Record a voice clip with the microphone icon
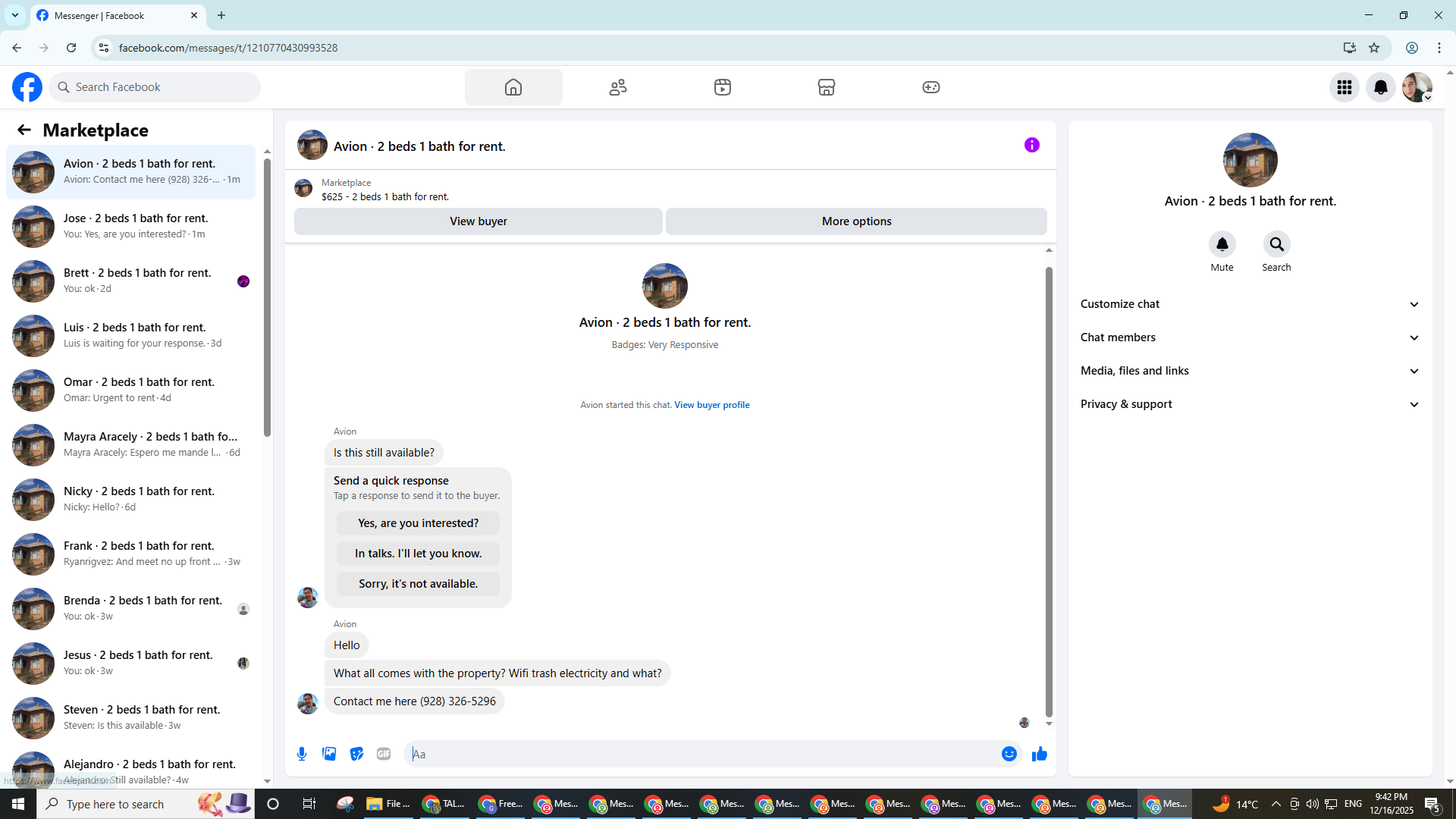 click(x=302, y=754)
